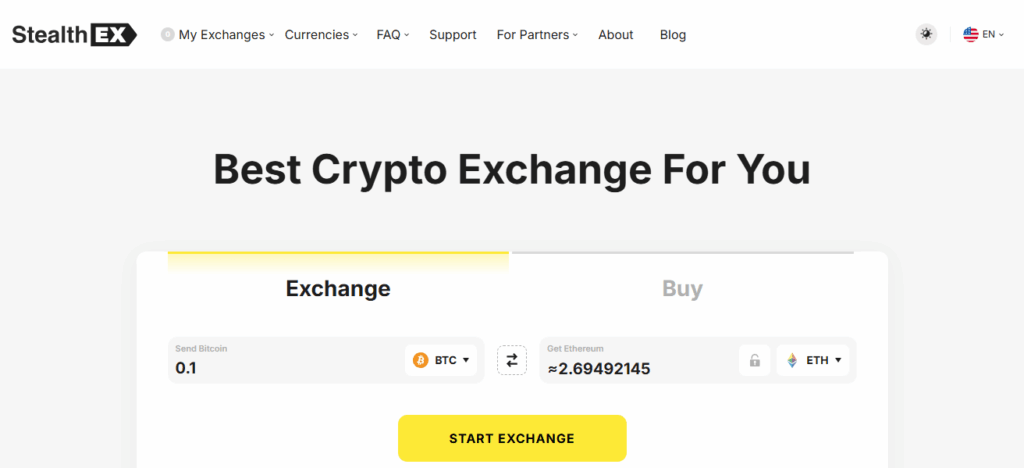Select the Exchange tab
This screenshot has height=468, width=1024.
click(x=338, y=289)
